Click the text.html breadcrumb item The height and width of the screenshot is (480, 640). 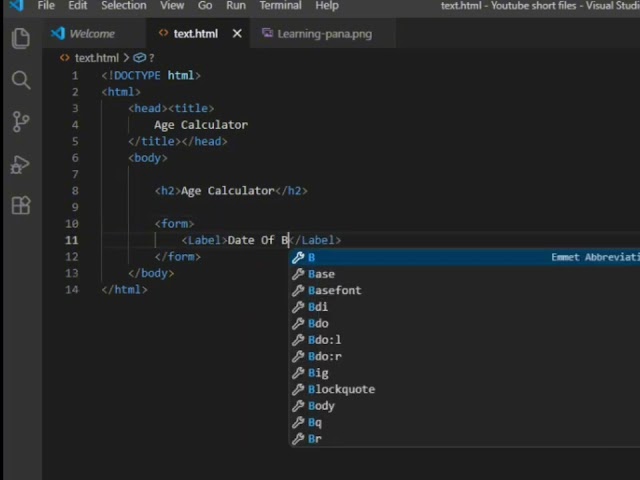point(97,58)
